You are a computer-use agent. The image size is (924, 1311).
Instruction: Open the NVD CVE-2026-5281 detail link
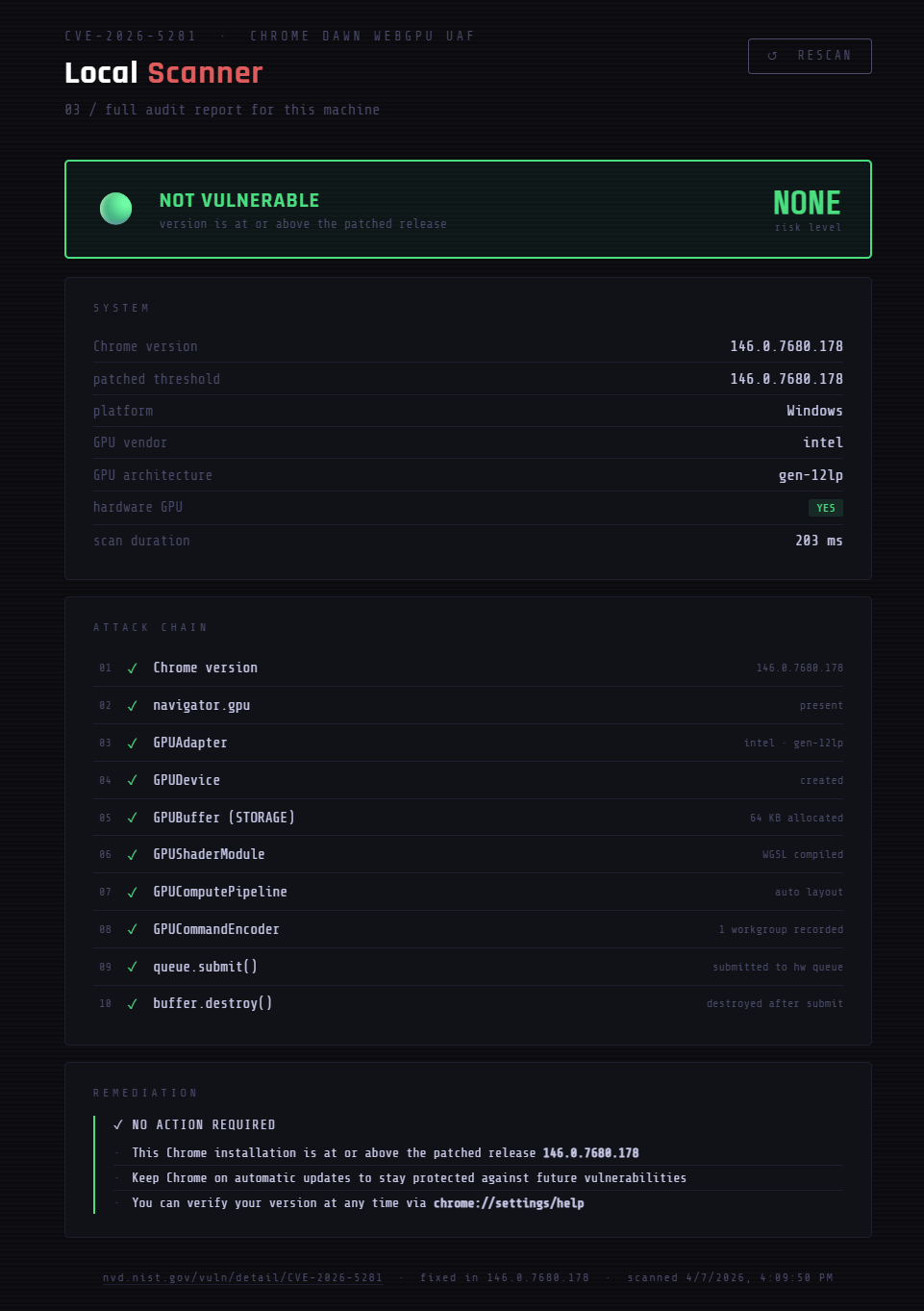coord(242,1277)
